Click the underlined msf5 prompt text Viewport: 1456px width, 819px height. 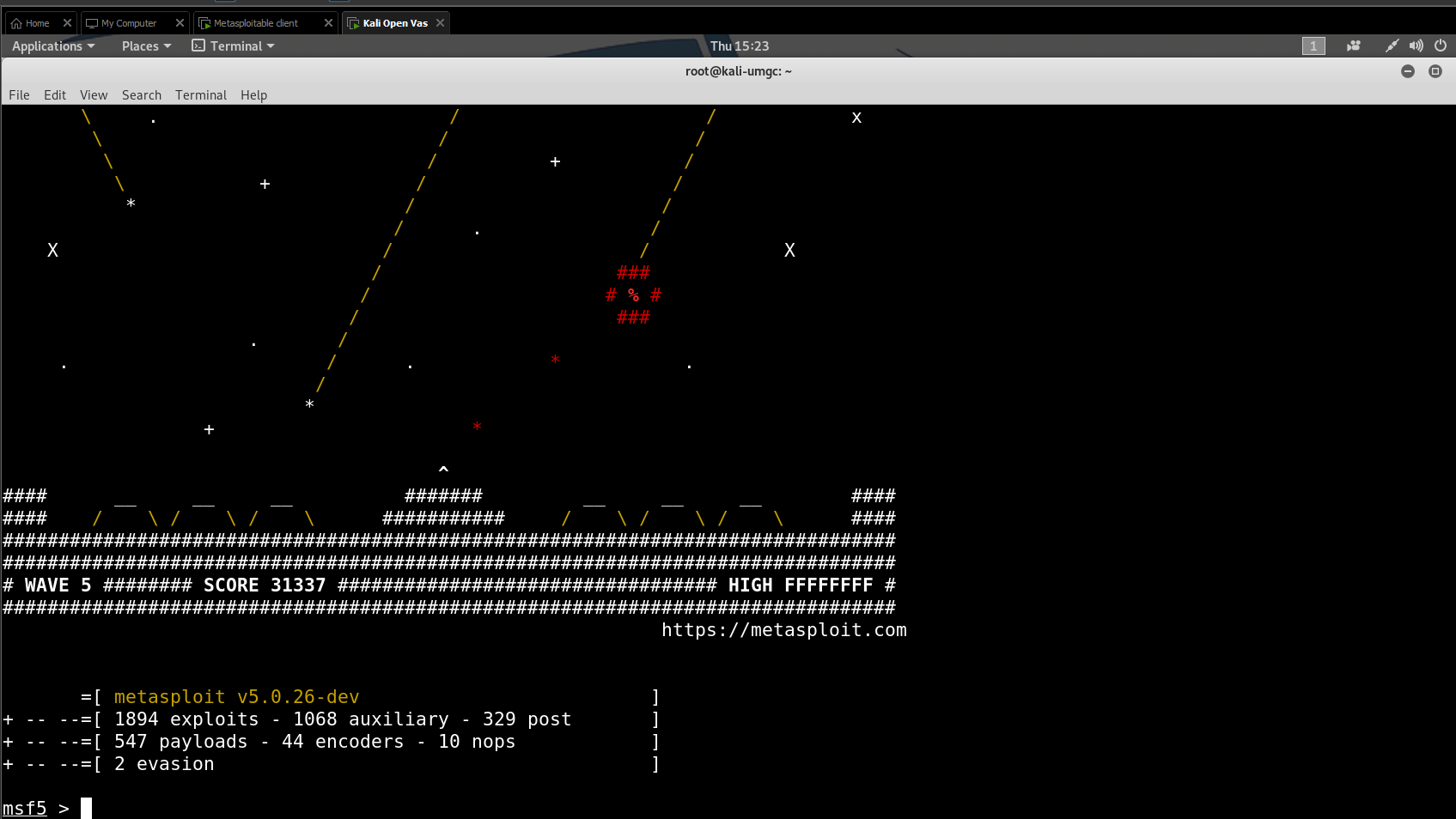coord(25,809)
